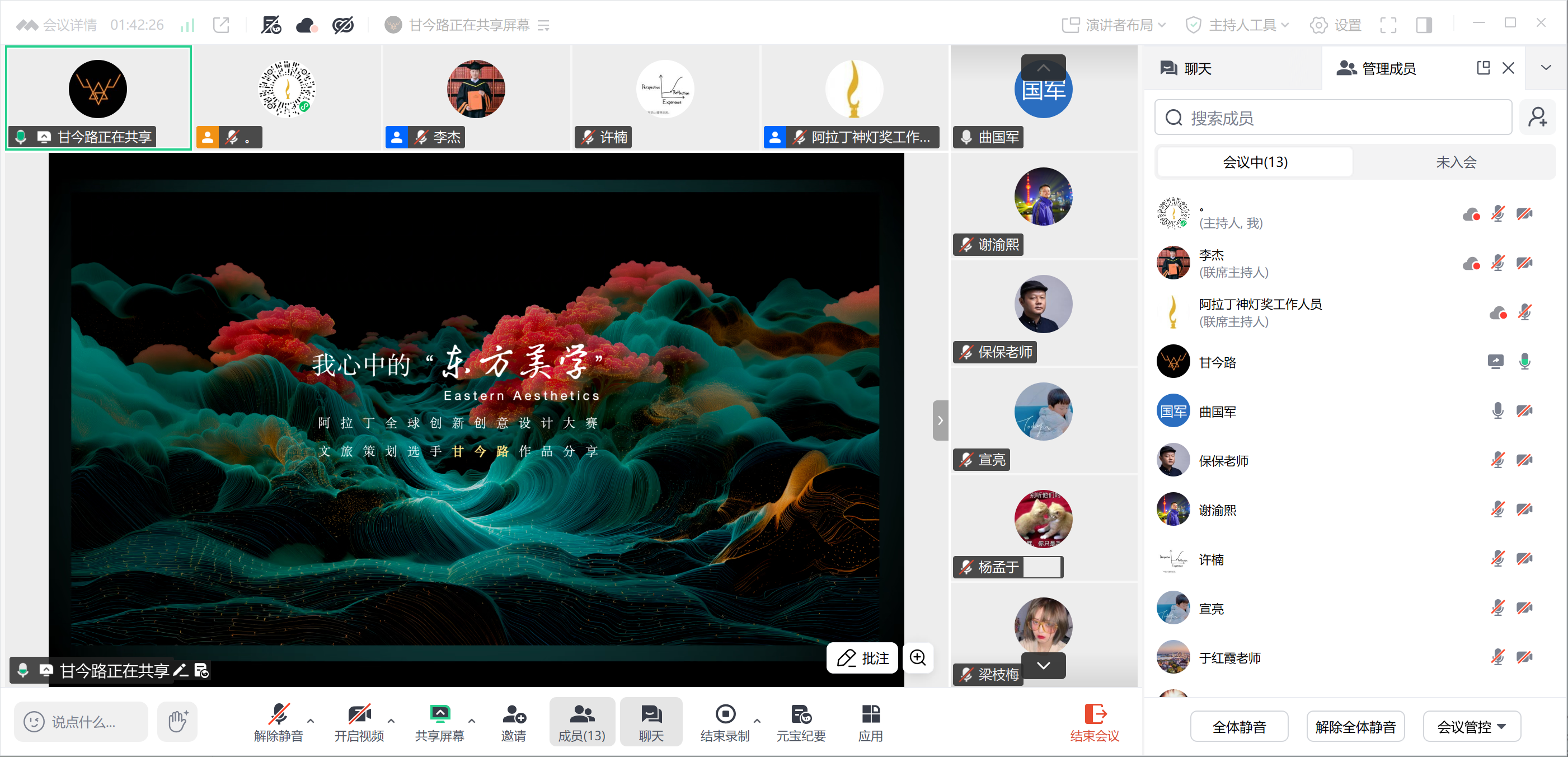This screenshot has height=757, width=1568.
Task: Switch to the Not Joined tab
Action: (1456, 162)
